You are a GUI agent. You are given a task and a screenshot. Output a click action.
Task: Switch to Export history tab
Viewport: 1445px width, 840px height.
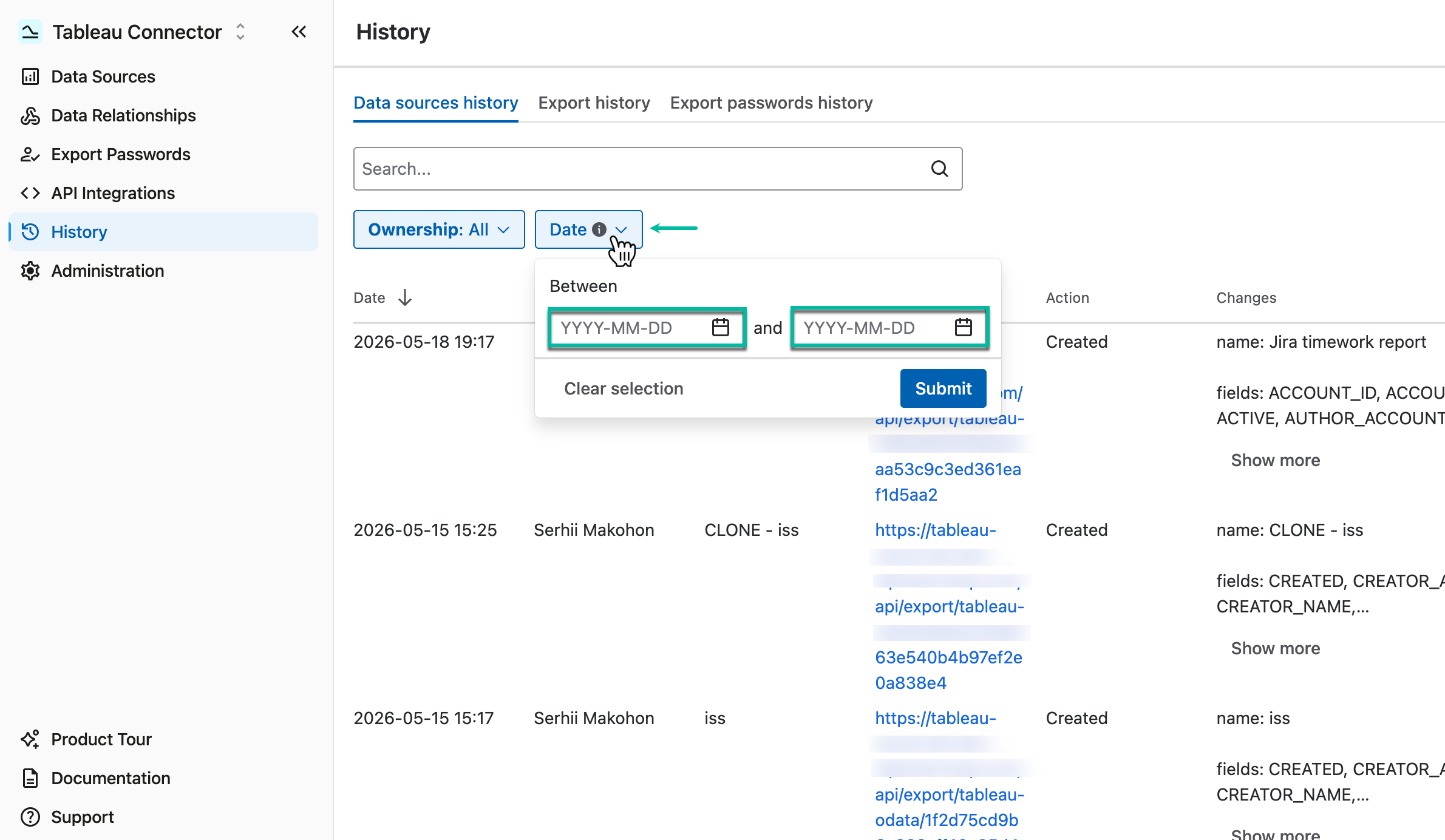(594, 103)
